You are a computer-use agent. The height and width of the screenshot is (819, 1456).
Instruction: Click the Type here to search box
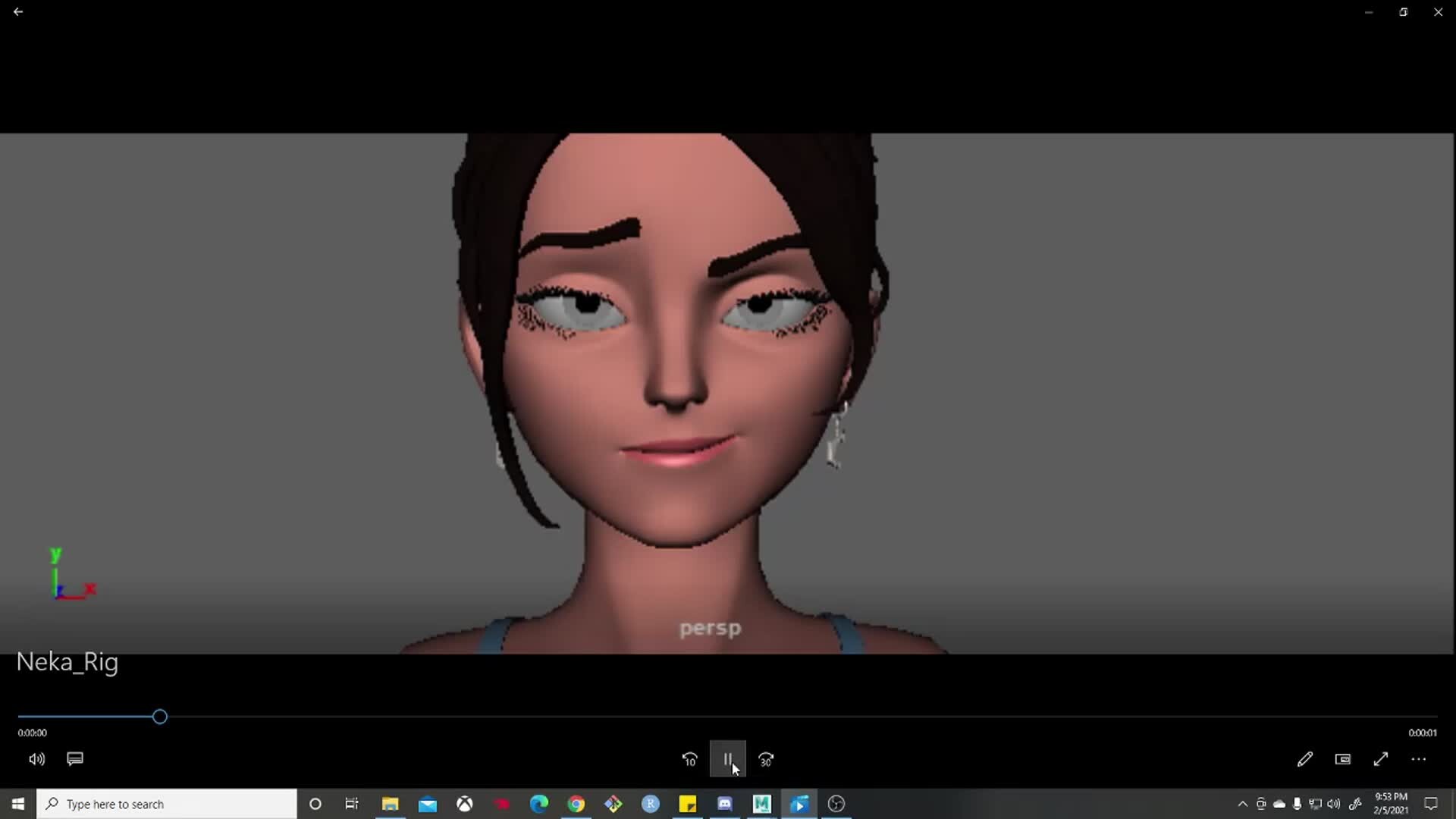click(167, 804)
